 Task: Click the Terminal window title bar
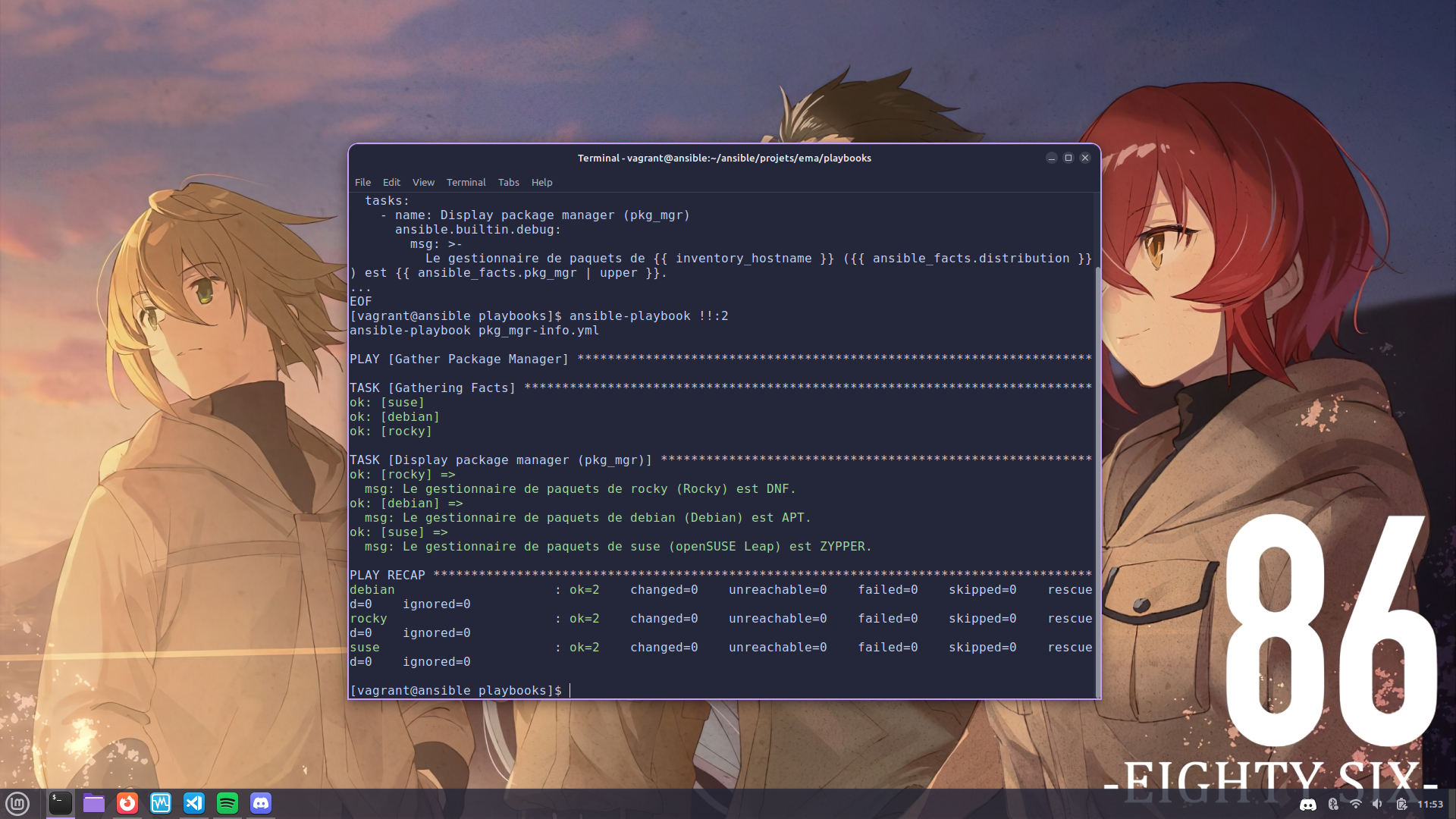[x=724, y=158]
